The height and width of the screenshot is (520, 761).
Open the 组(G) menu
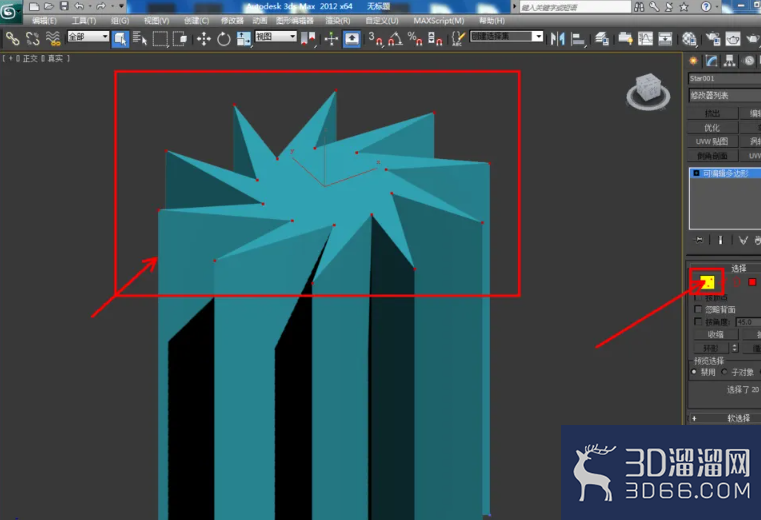click(120, 20)
